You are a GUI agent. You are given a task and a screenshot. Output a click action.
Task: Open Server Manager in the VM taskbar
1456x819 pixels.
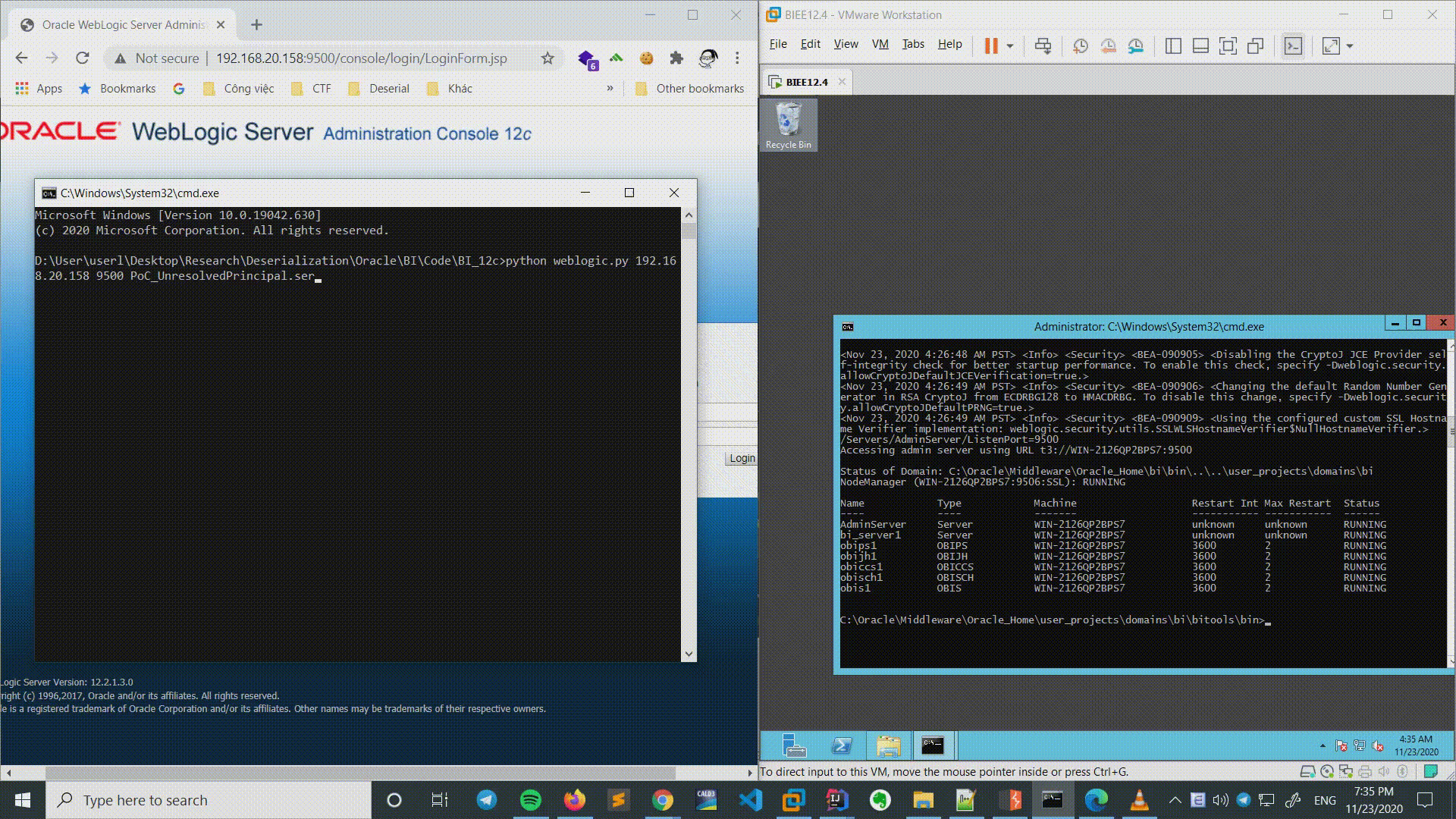pos(793,746)
